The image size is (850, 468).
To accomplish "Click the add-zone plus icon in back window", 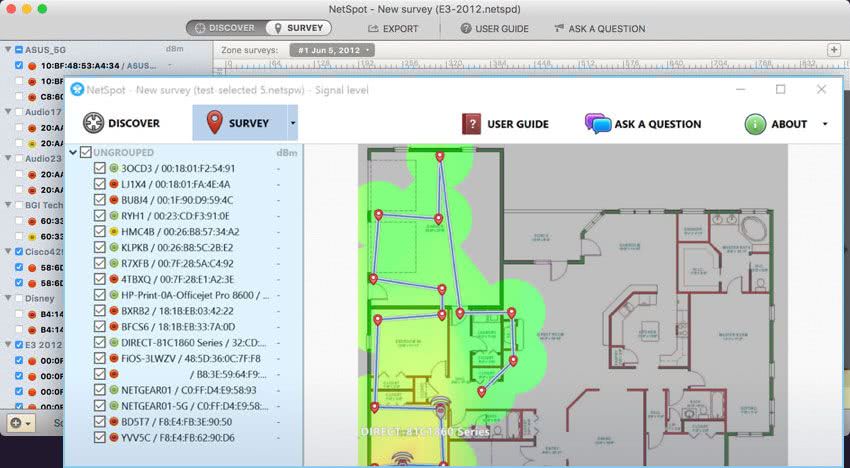I will click(834, 50).
